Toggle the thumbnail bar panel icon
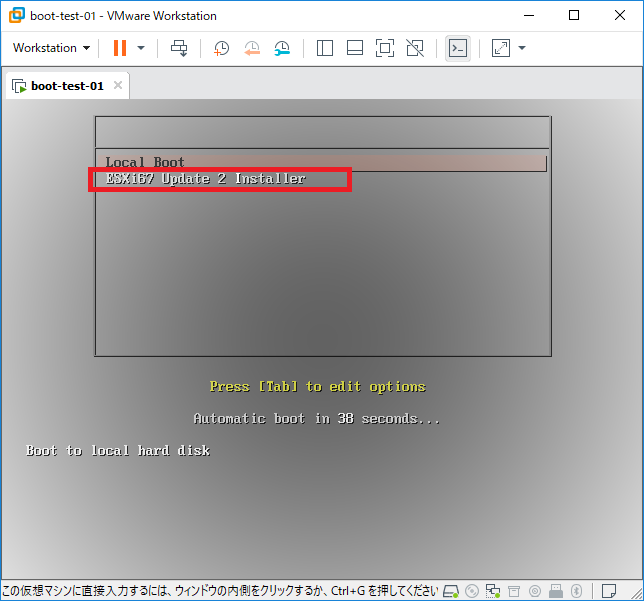 click(355, 48)
